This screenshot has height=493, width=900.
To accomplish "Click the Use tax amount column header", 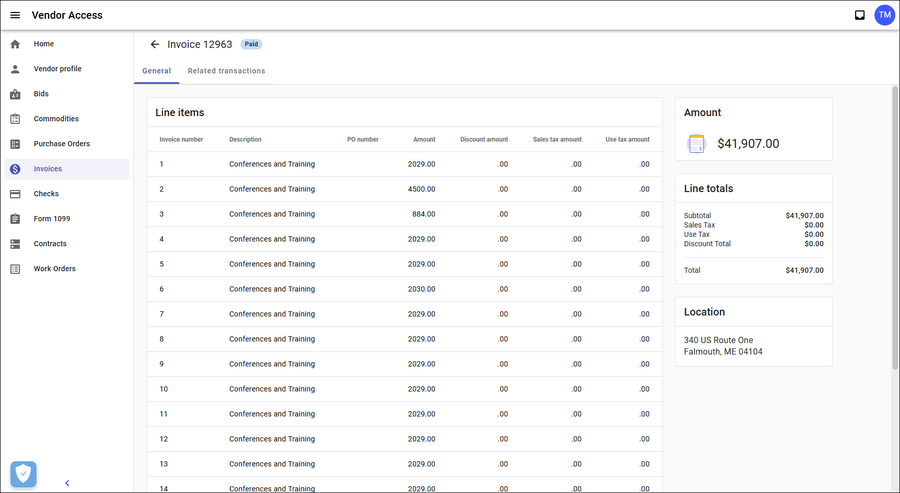I will 627,139.
